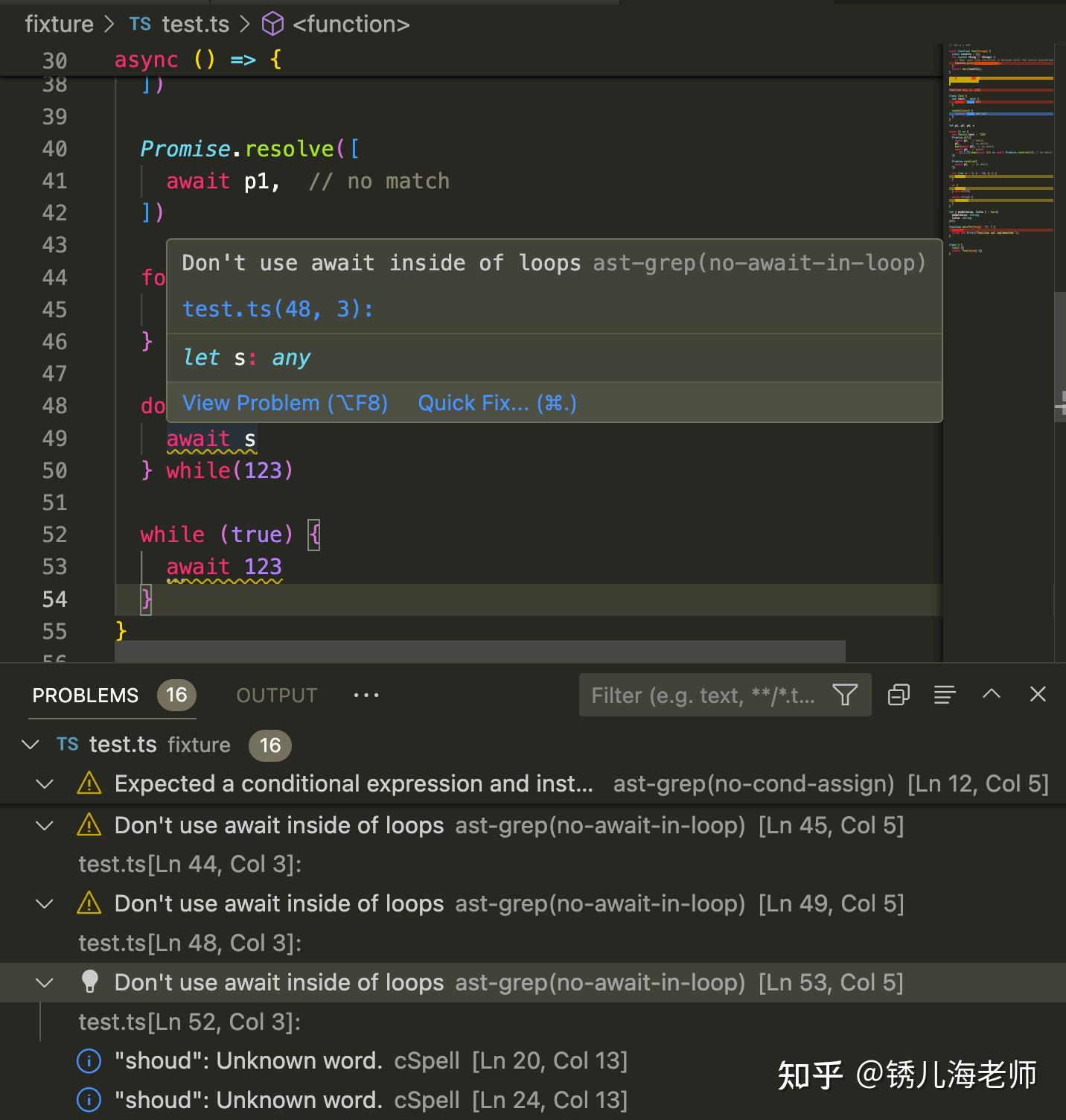The height and width of the screenshot is (1120, 1066).
Task: Switch to the OUTPUT tab
Action: pos(276,695)
